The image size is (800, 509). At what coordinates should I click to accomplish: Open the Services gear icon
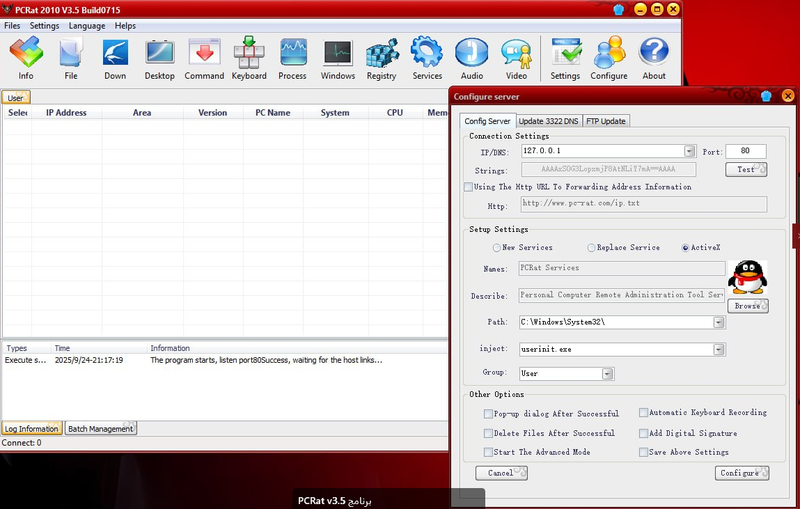click(x=427, y=58)
